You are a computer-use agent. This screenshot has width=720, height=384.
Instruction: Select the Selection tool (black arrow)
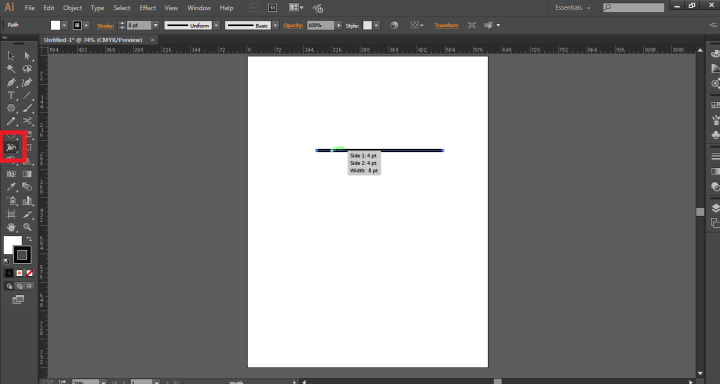(11, 56)
